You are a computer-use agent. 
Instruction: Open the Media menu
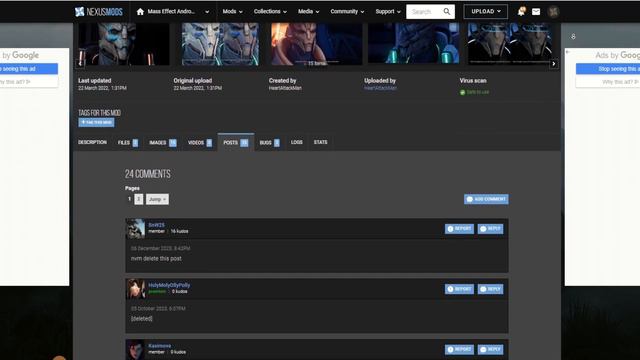pos(308,11)
